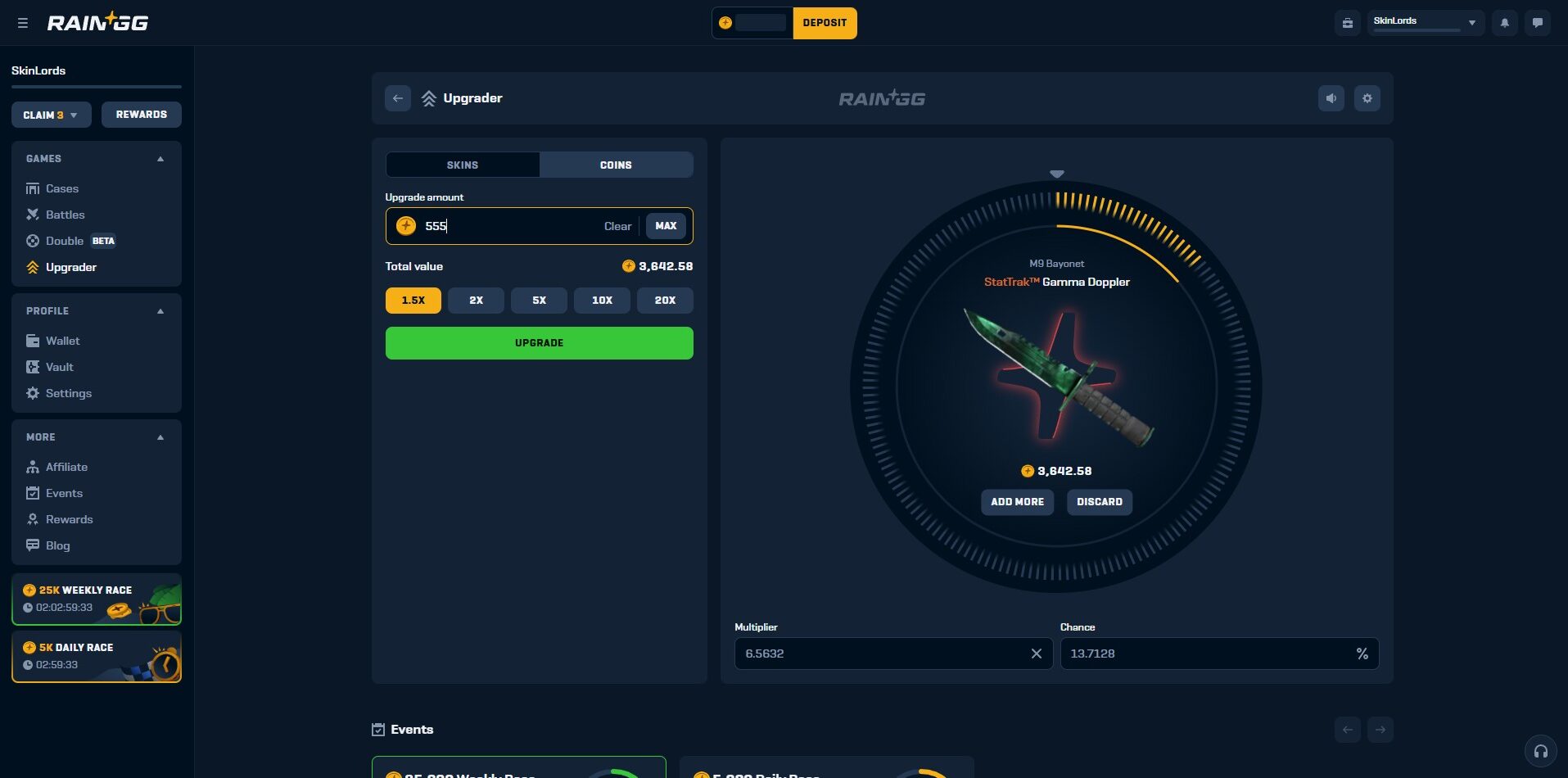This screenshot has width=1568, height=778.
Task: Open SkinLords account dropdown
Action: [x=1426, y=23]
